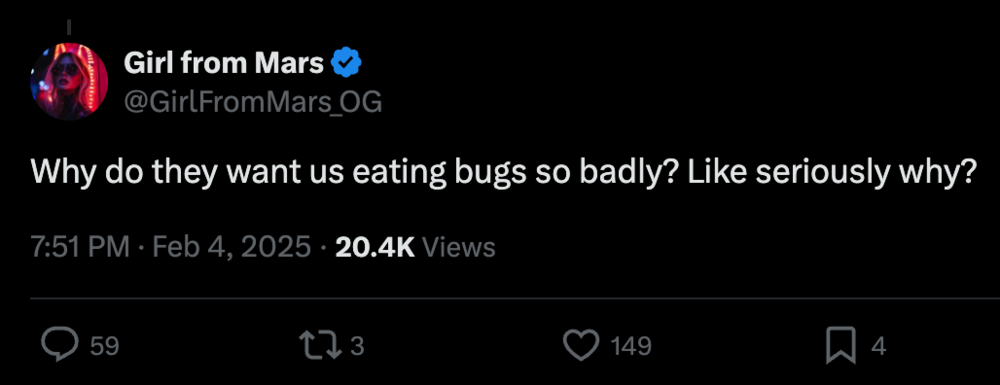
Task: Click the reply speech bubble icon
Action: [60, 345]
